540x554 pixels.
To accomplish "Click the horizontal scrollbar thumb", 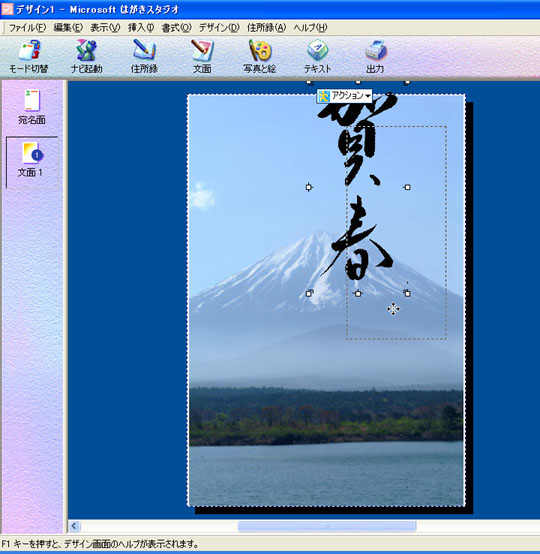I will 327,526.
